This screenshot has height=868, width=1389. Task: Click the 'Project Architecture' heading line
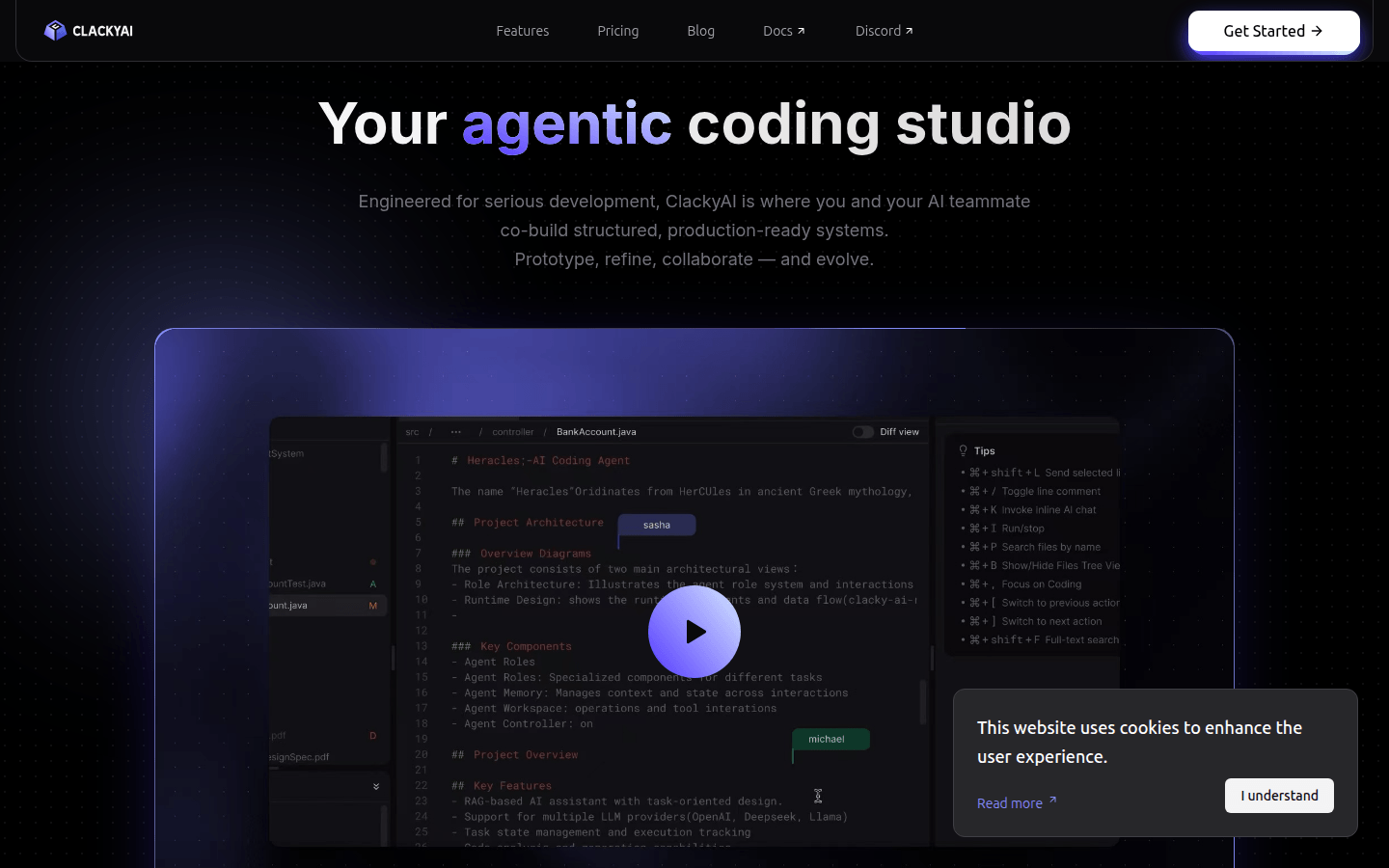click(528, 523)
